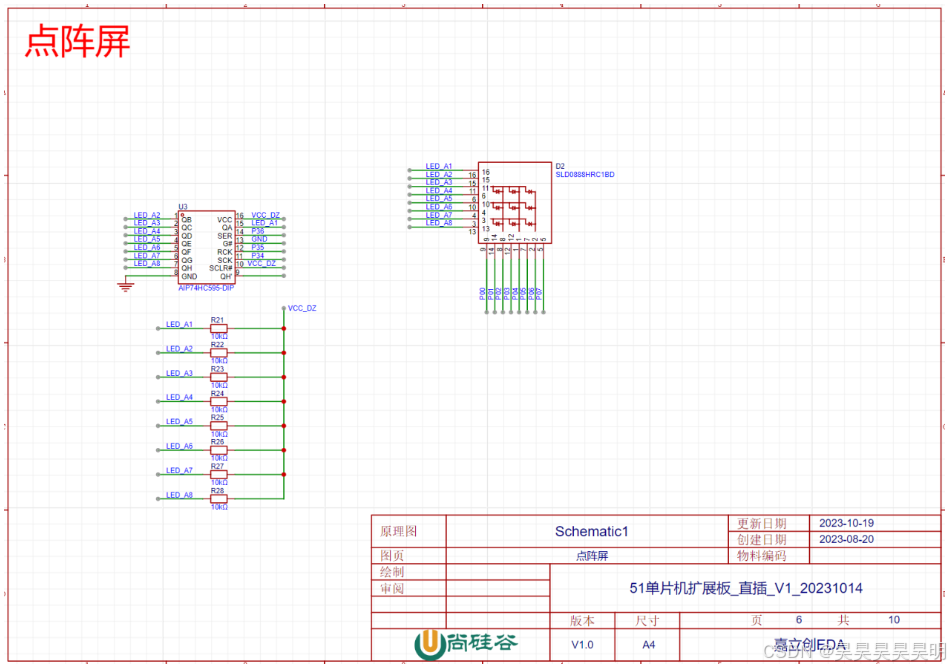Click LED_A7 net label beside R27

[x=180, y=471]
